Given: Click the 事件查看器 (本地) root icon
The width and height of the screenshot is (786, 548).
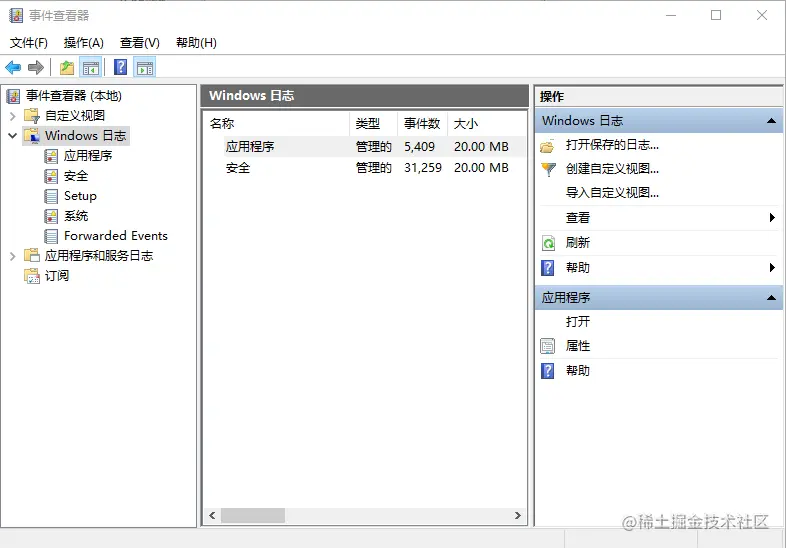Looking at the screenshot, I should coord(14,96).
